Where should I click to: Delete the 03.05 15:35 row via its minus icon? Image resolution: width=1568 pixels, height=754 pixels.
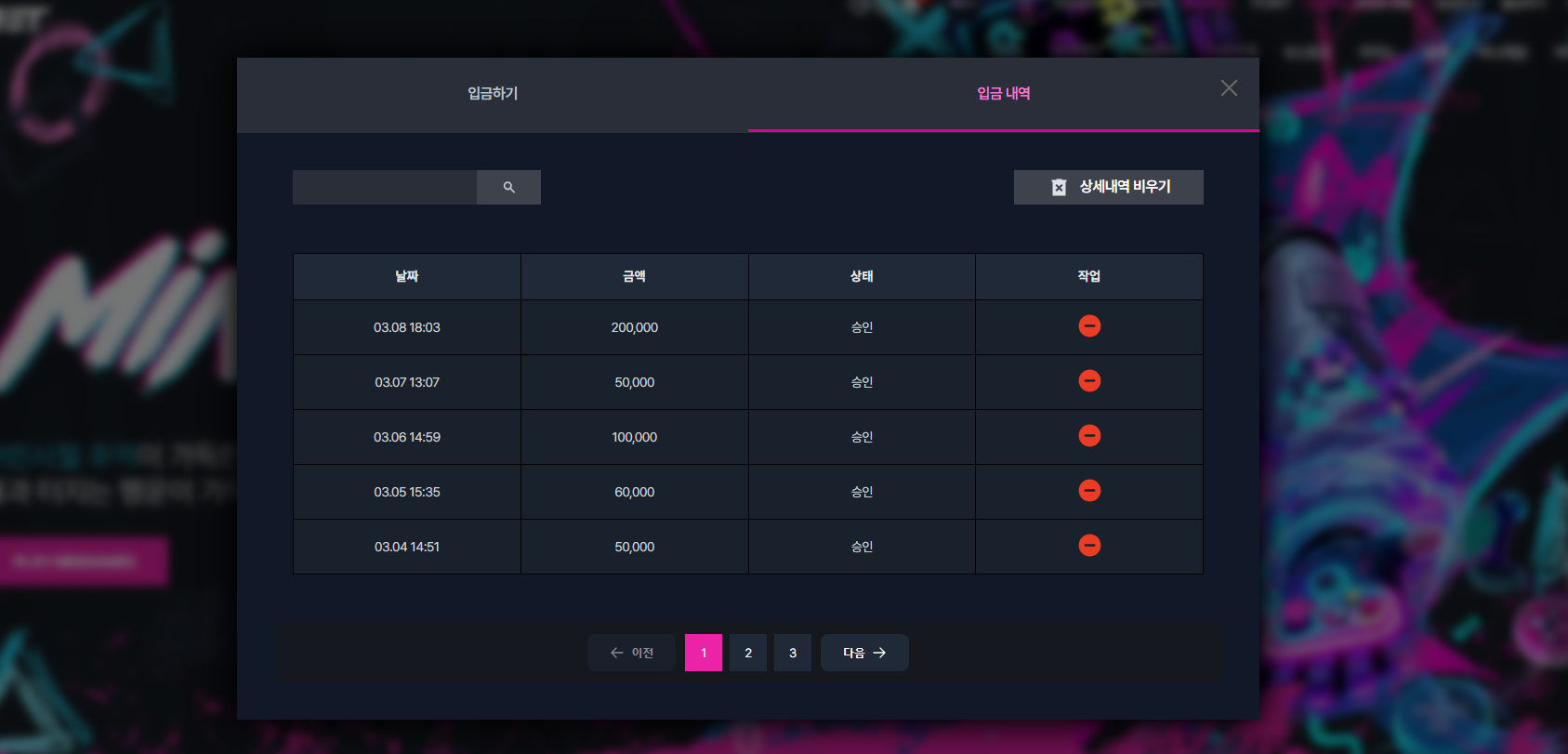(x=1089, y=491)
